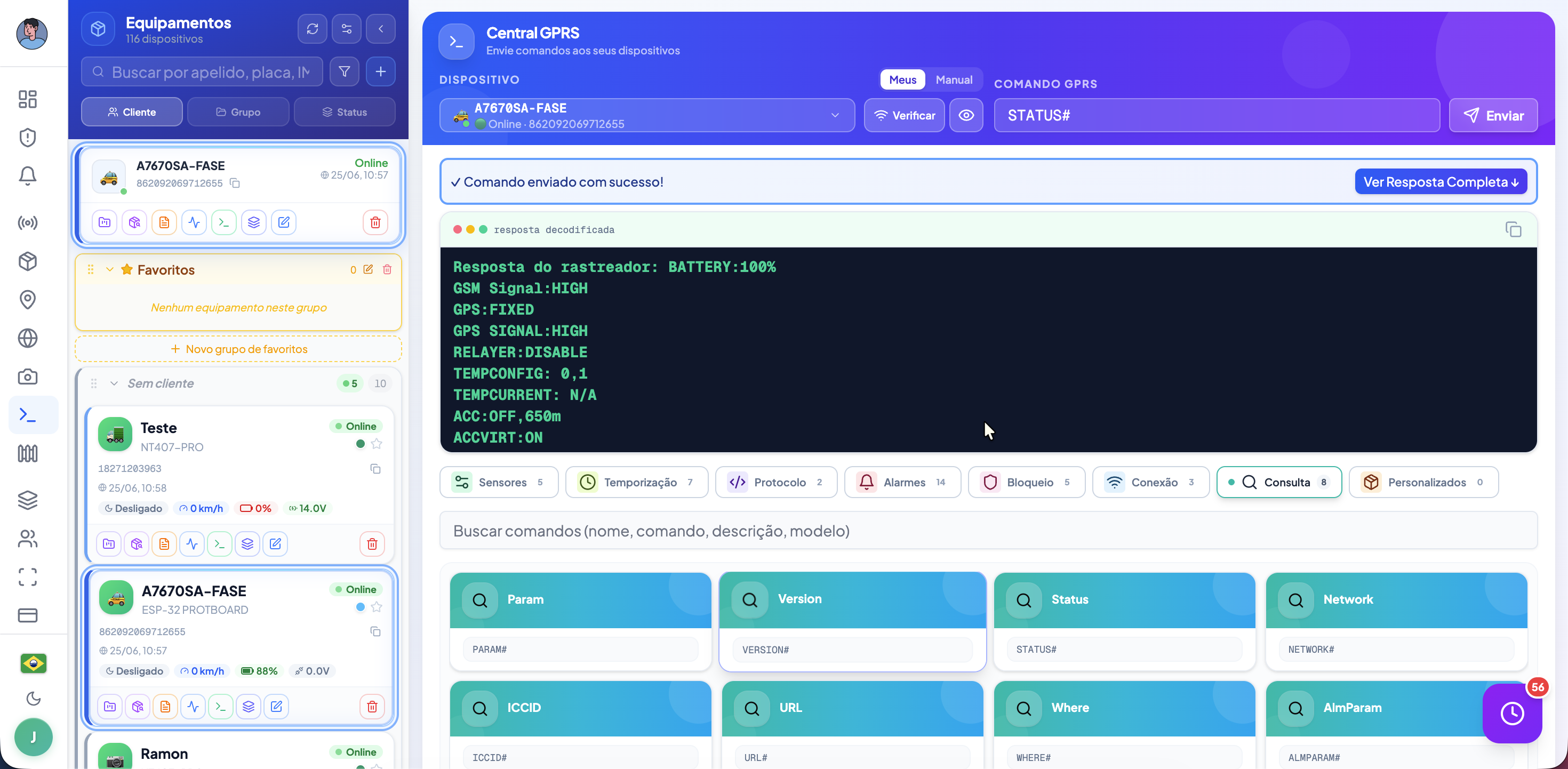Open the user profile avatar
This screenshot has width=1568, height=769.
tap(31, 34)
